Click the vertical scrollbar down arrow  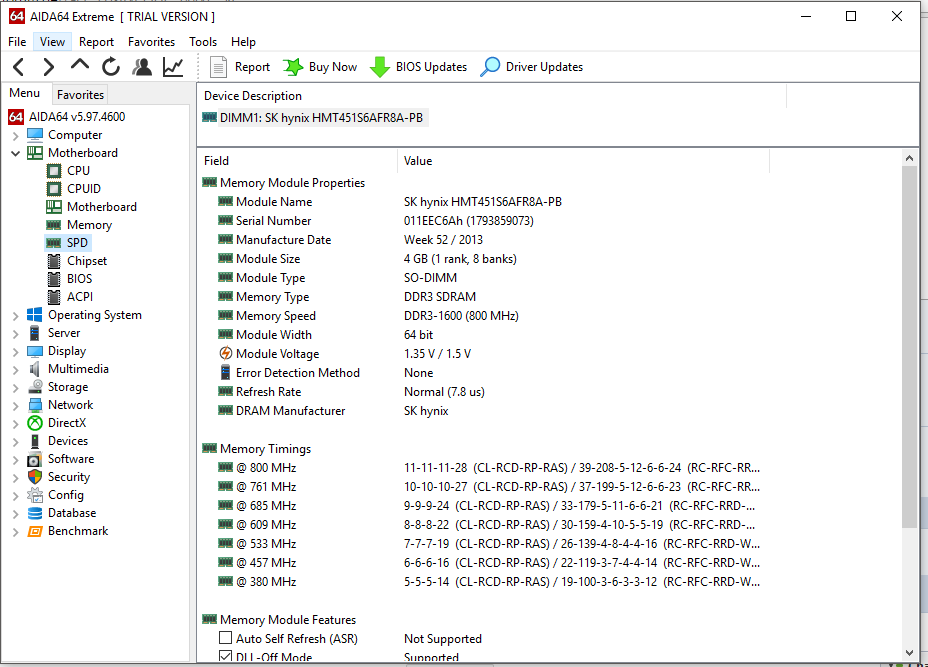(x=910, y=652)
